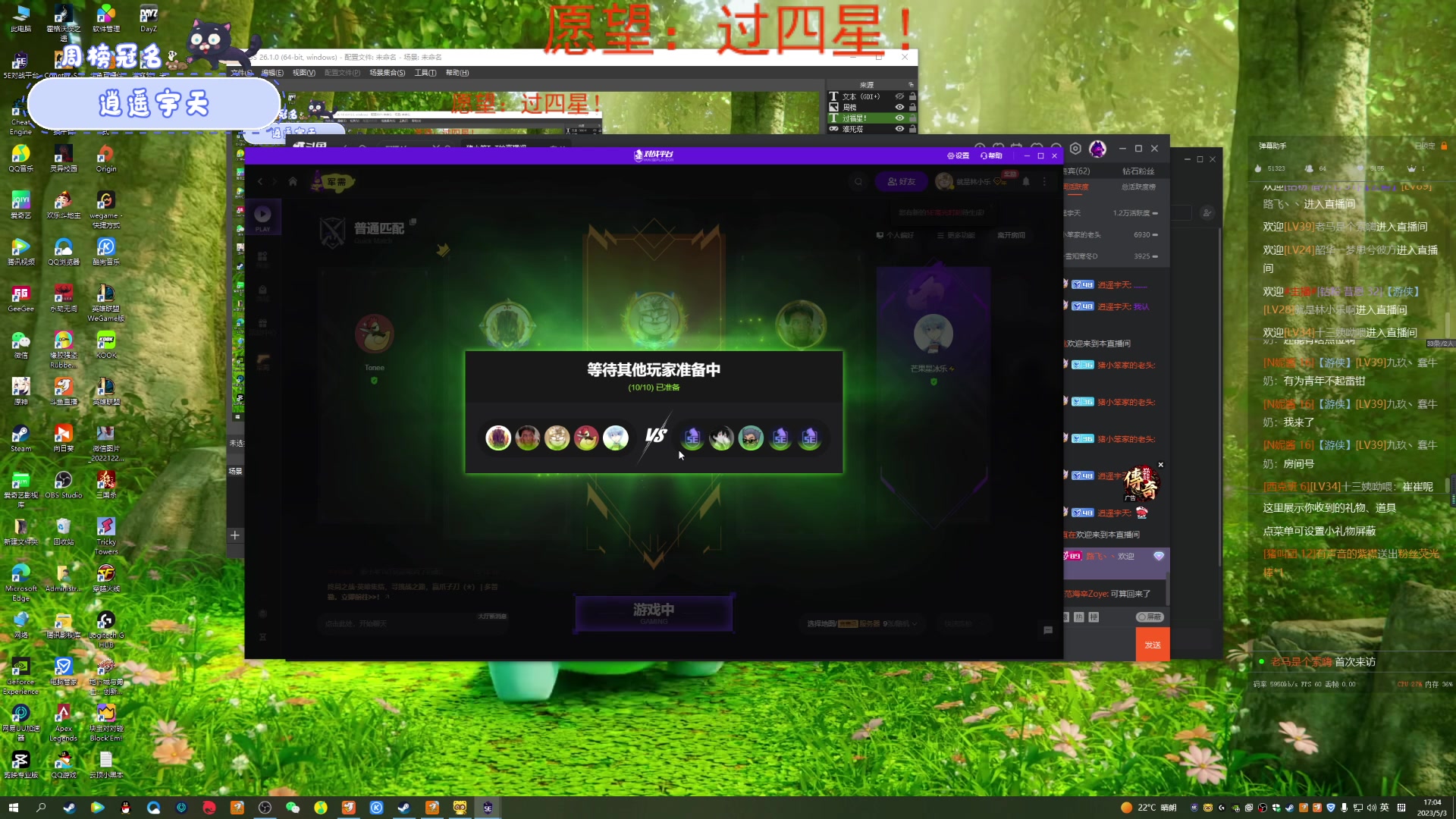Toggle 已锁定 lock in danmaku helper
Image resolution: width=1456 pixels, height=819 pixels.
(x=1431, y=146)
